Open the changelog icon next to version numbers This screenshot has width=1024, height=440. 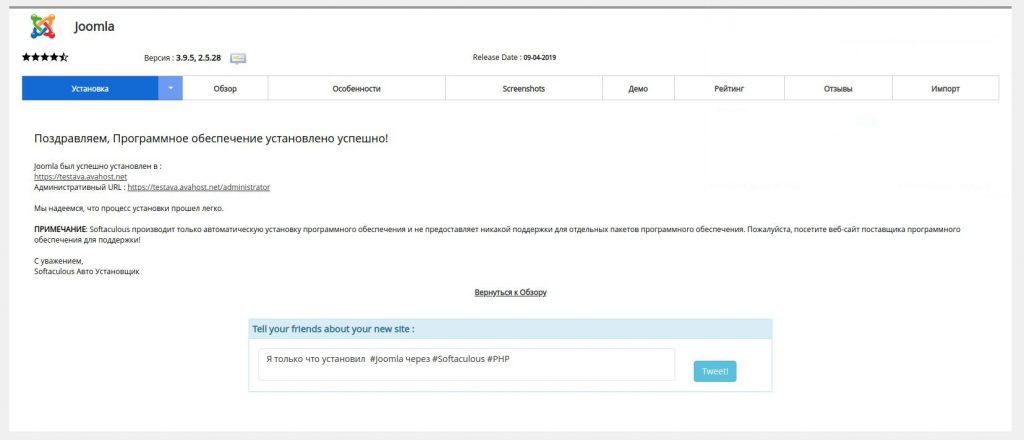click(x=238, y=58)
